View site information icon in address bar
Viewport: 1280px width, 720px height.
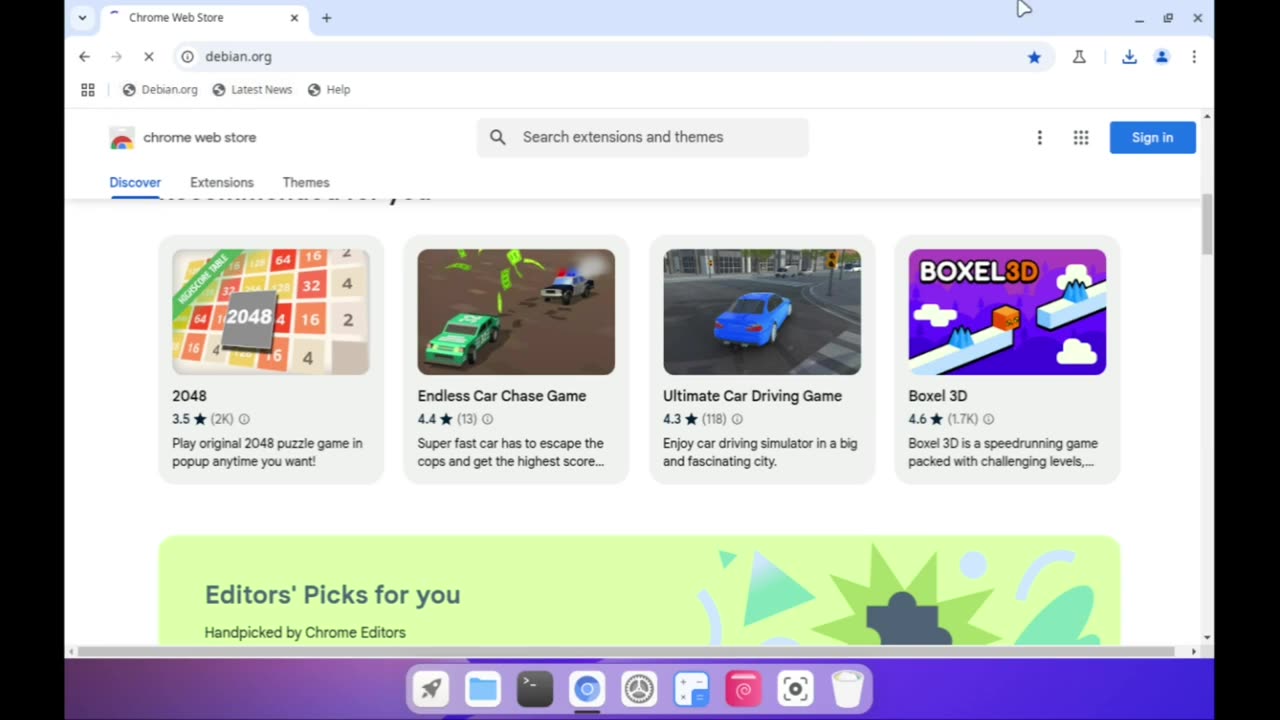[187, 57]
